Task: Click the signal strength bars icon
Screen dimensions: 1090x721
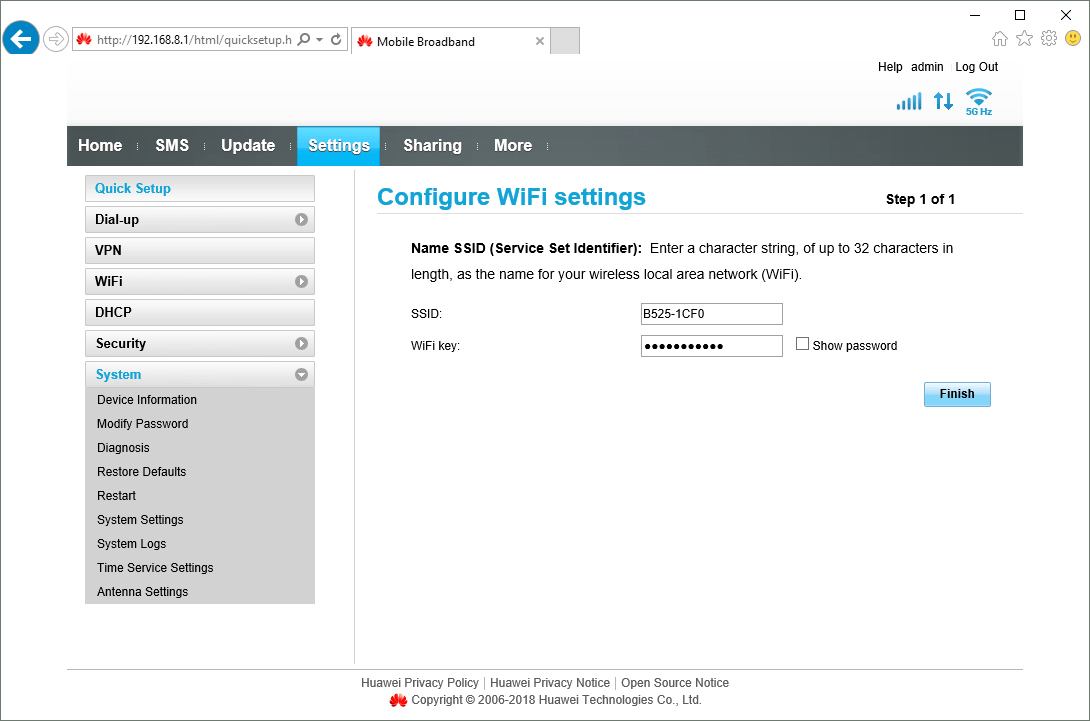Action: (x=908, y=100)
